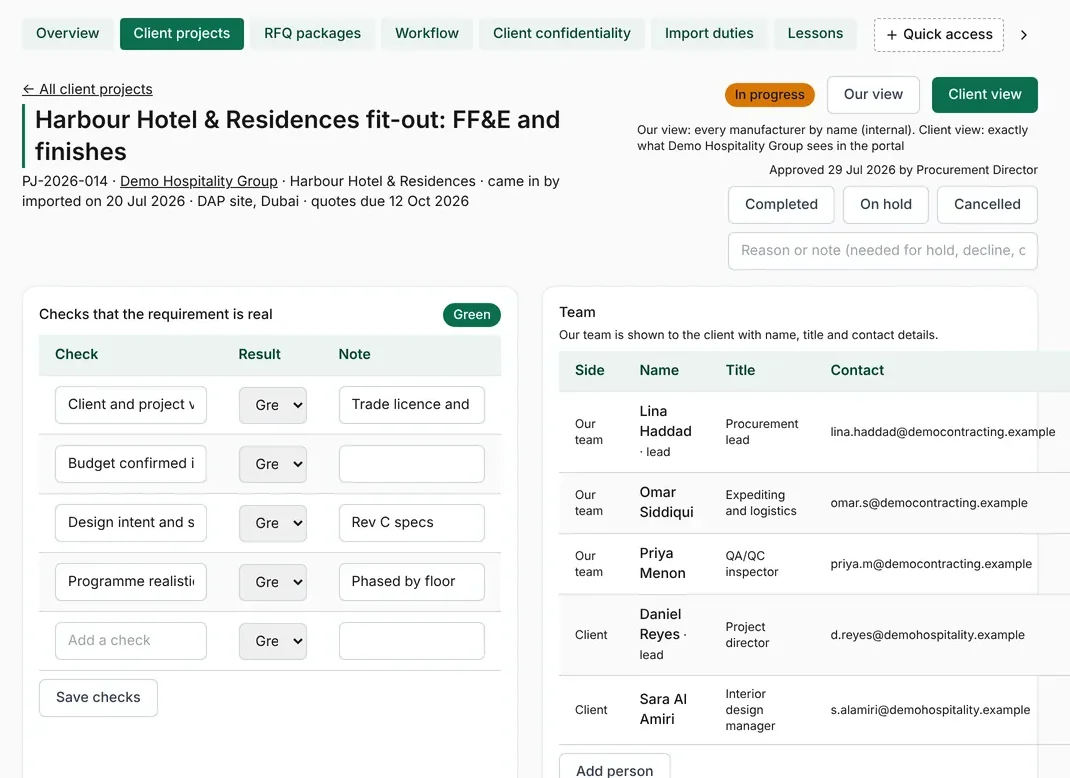Put project On hold
Image resolution: width=1070 pixels, height=778 pixels.
click(886, 205)
